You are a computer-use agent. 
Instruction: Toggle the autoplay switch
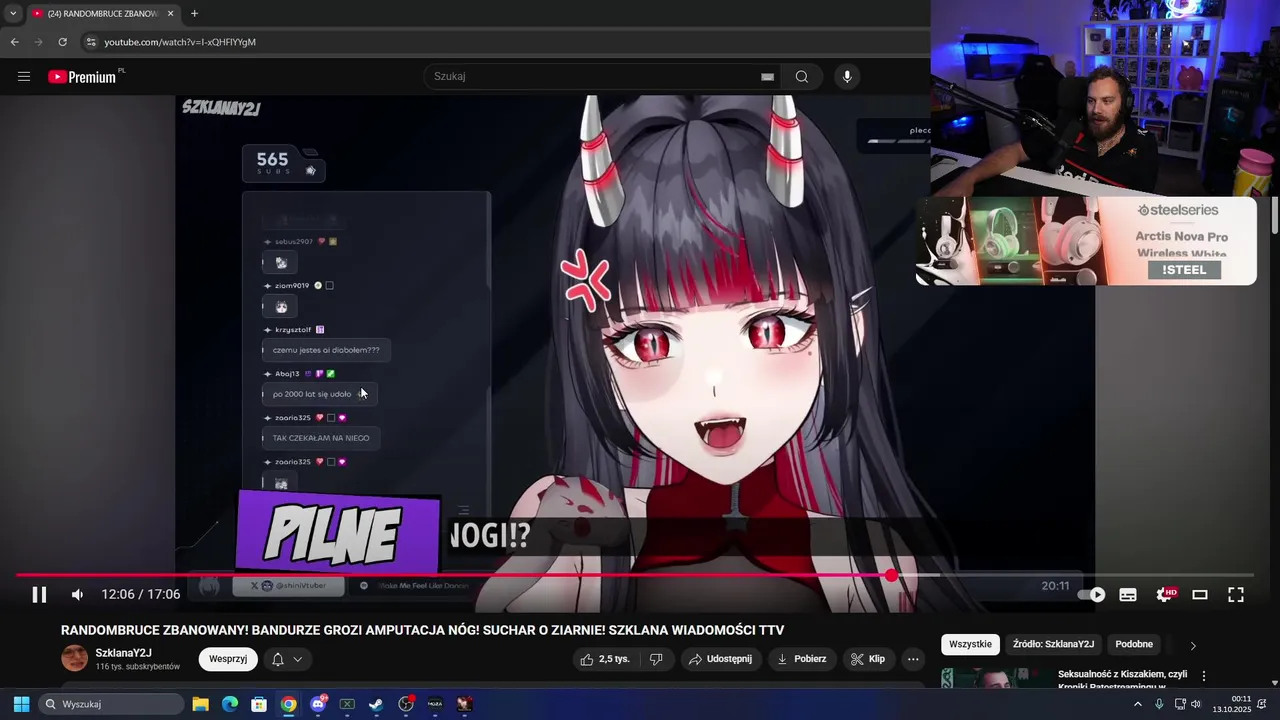[1092, 595]
